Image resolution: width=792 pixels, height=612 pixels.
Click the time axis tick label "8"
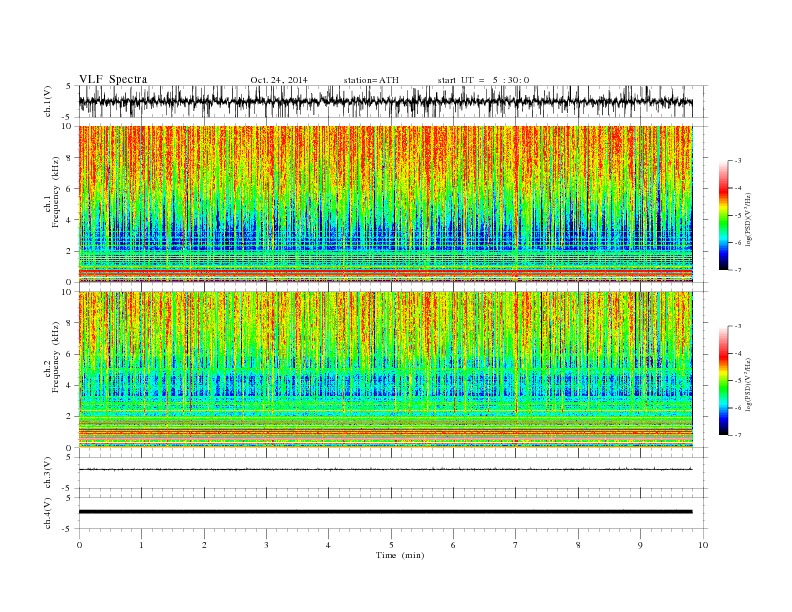point(578,545)
